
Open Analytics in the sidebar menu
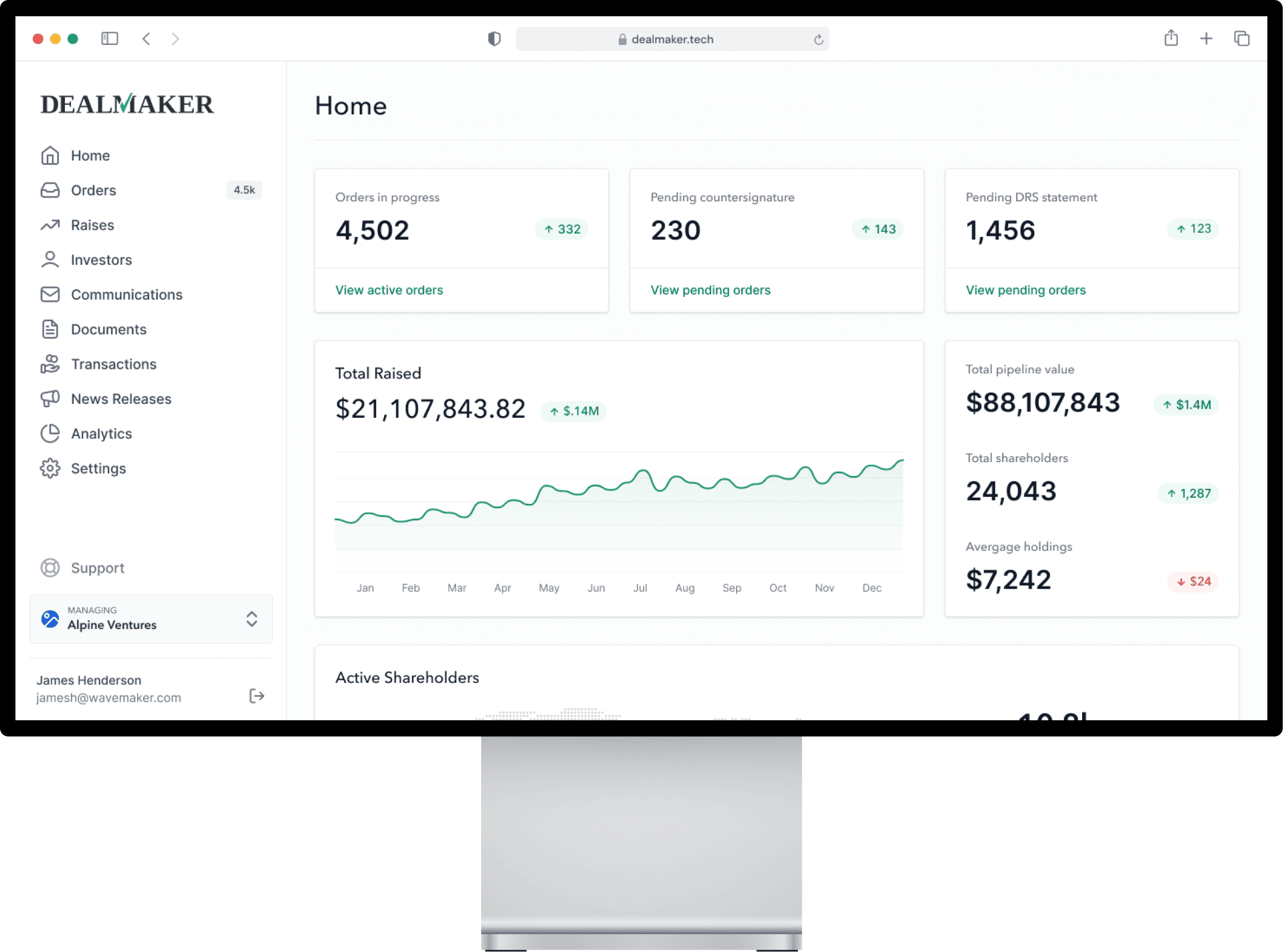[102, 433]
